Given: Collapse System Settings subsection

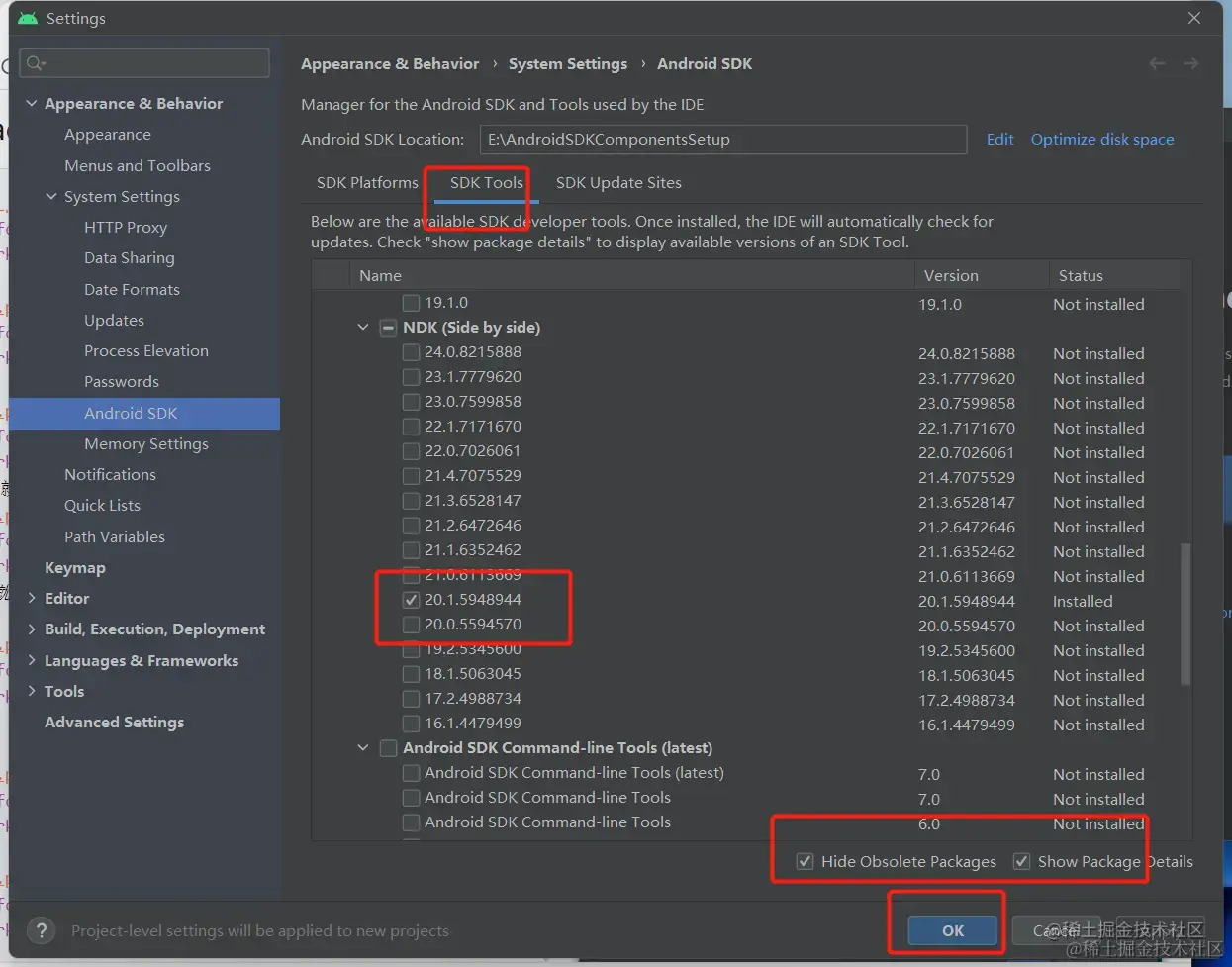Looking at the screenshot, I should pyautogui.click(x=51, y=196).
